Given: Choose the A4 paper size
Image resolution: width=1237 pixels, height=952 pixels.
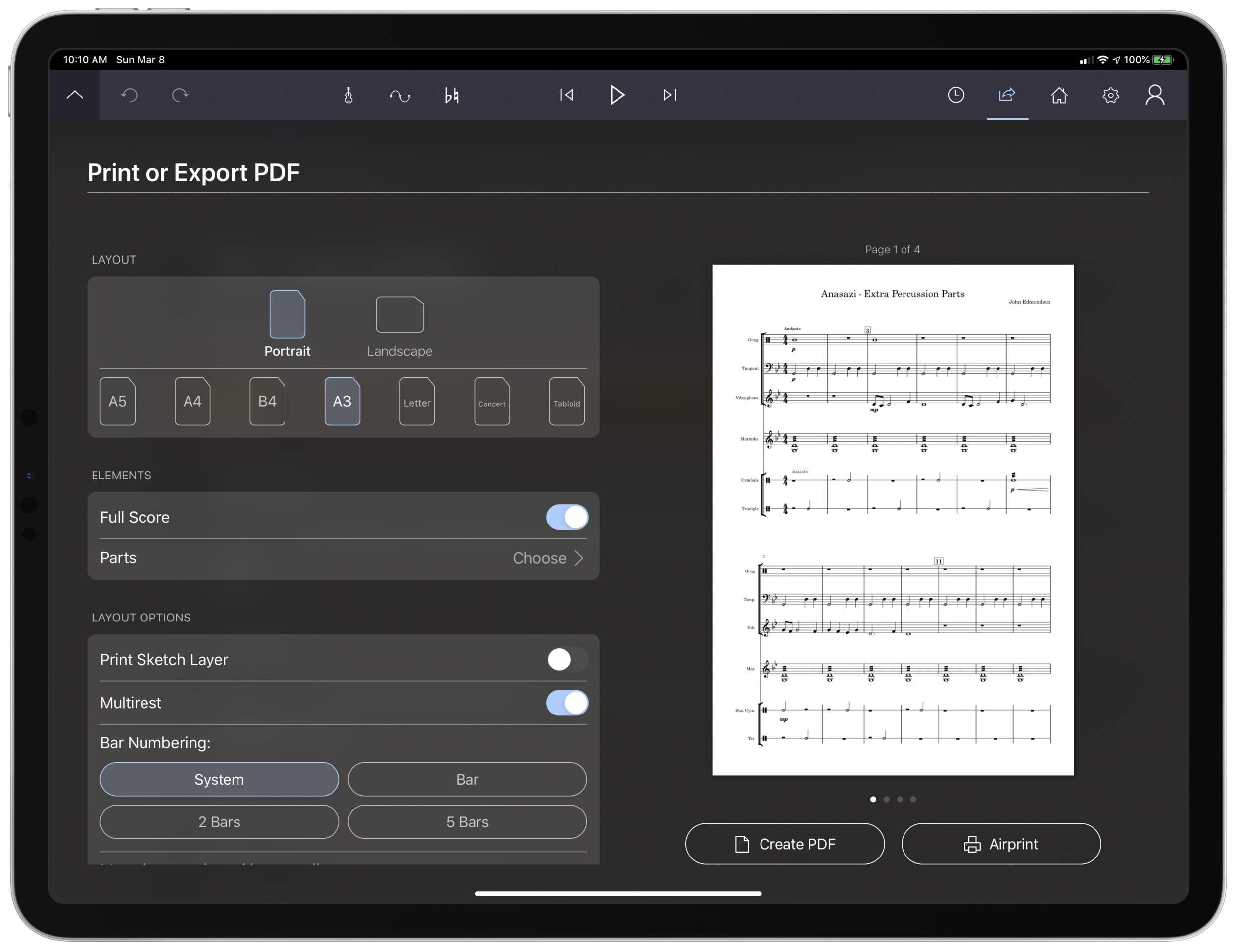Looking at the screenshot, I should tap(192, 401).
